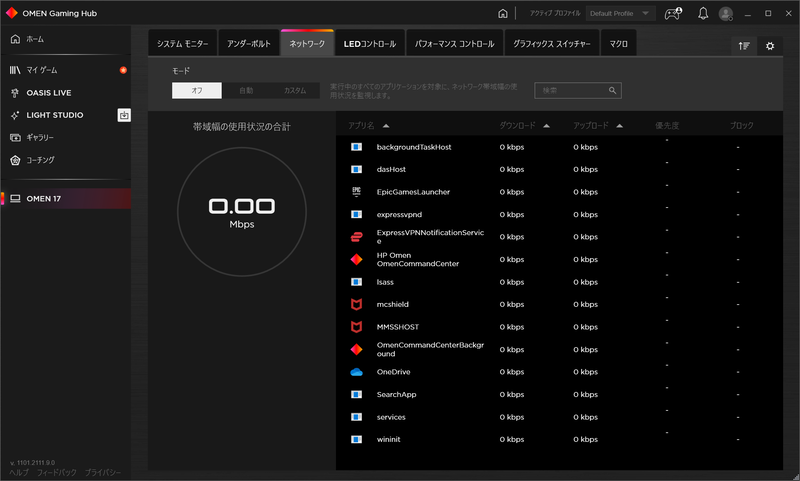800x481 pixels.
Task: Switch to グラフィックス スイッチャー tab
Action: click(552, 43)
